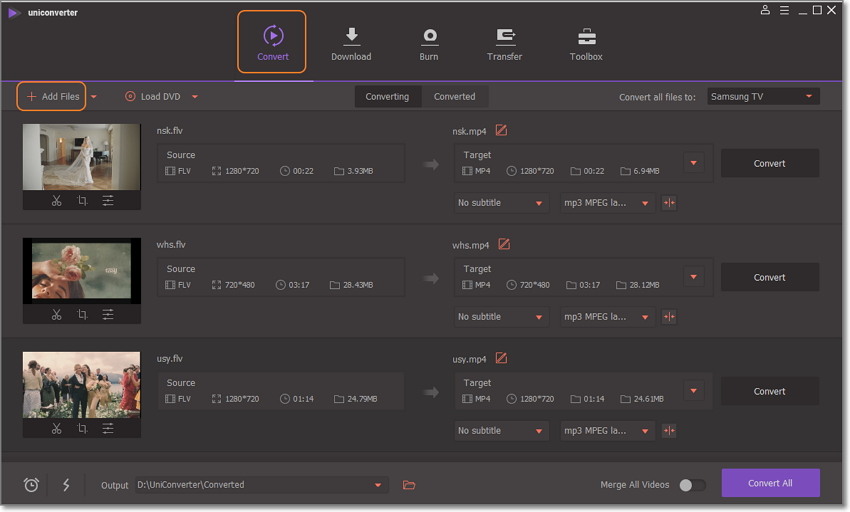Screen dimensions: 850x512
Task: Switch to the Download tab
Action: coord(351,43)
